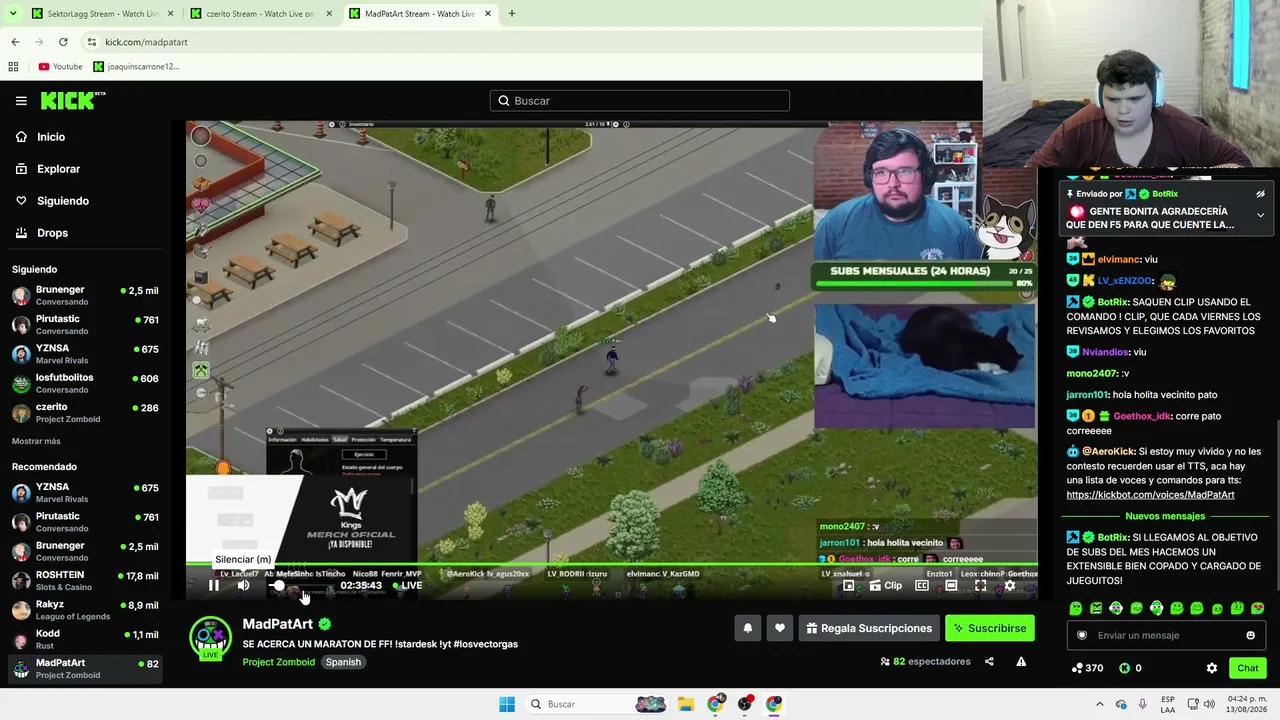This screenshot has width=1280, height=720.
Task: Open the Youtube bookmark
Action: click(x=60, y=67)
